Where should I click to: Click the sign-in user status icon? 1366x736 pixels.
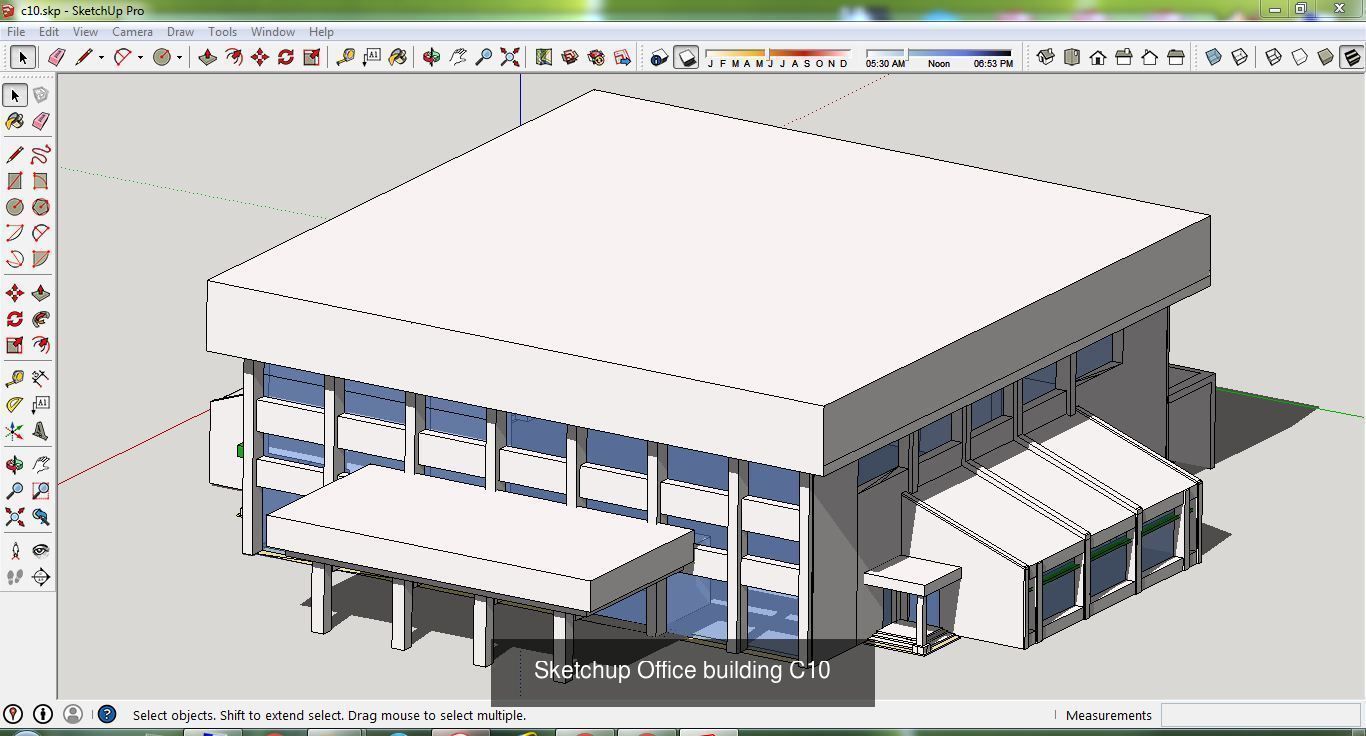point(73,714)
